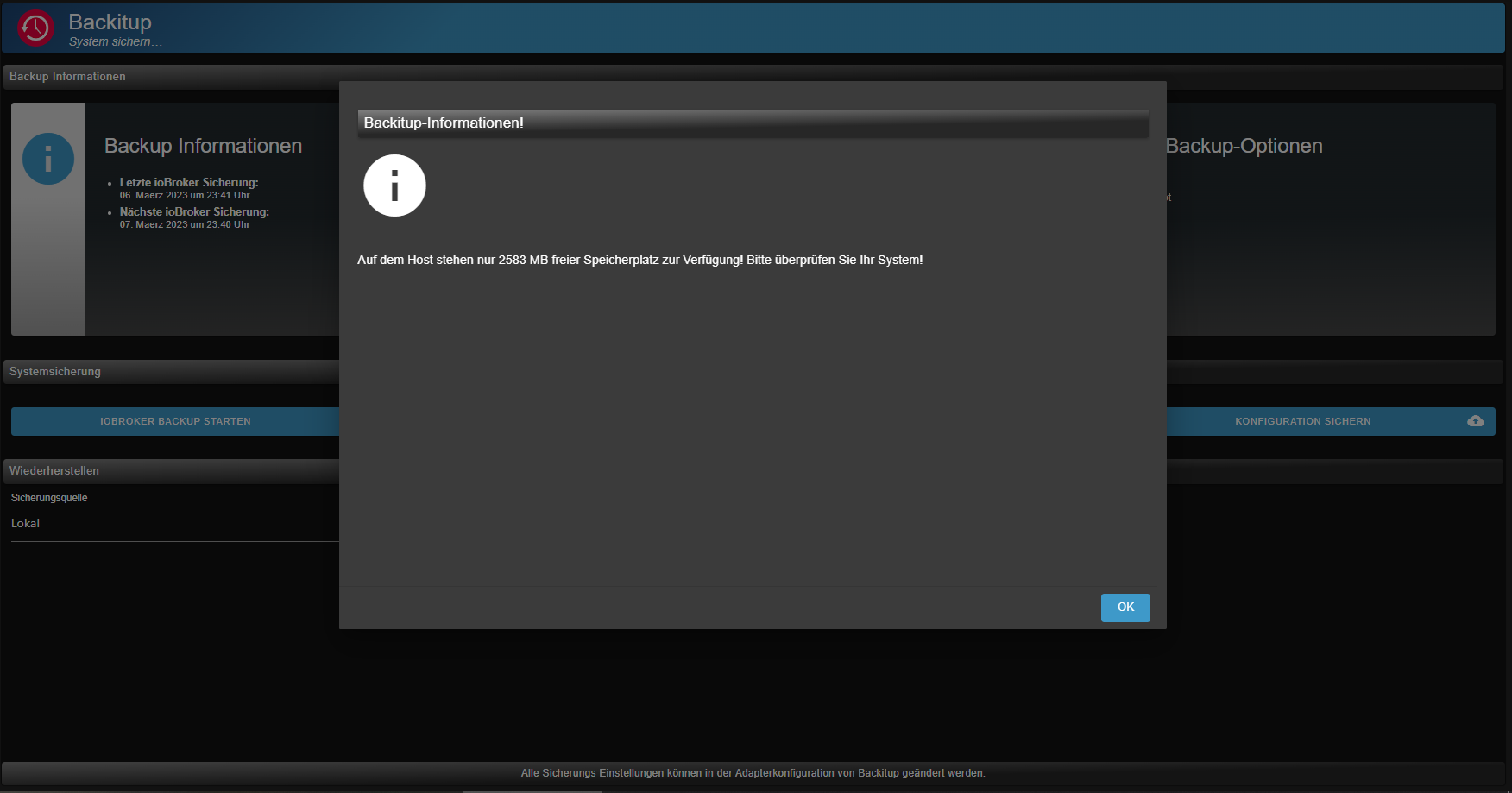Open the Sicherungsquelle dropdown showing Lokal

[x=175, y=524]
